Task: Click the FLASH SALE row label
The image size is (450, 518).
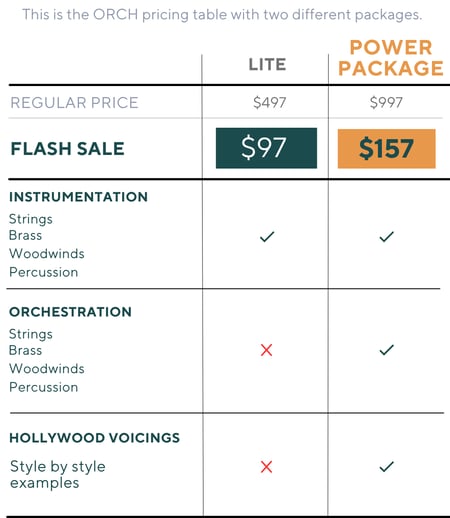Action: pos(68,149)
